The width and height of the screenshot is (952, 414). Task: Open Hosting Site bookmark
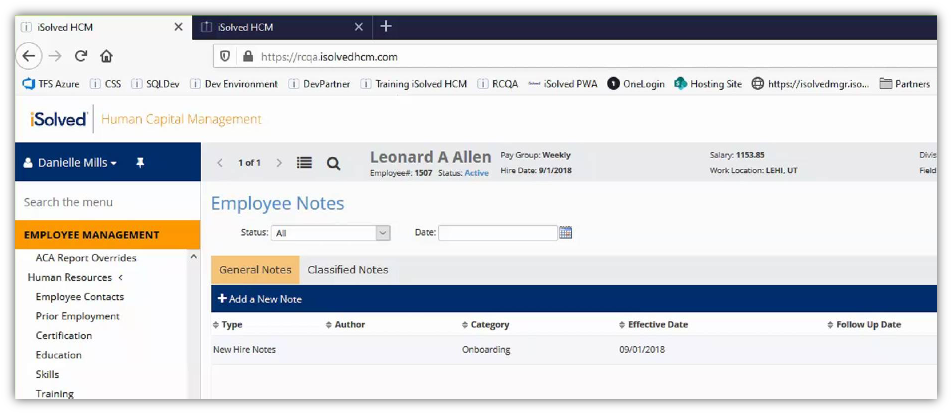708,84
